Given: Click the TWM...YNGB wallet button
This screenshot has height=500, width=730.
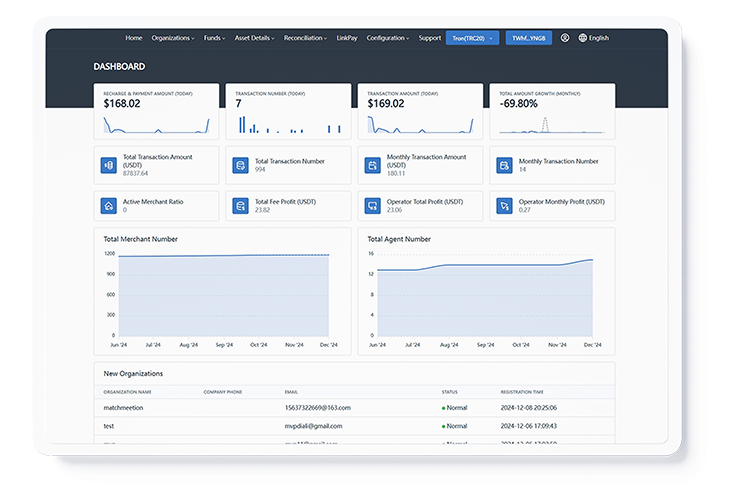Looking at the screenshot, I should (x=528, y=38).
